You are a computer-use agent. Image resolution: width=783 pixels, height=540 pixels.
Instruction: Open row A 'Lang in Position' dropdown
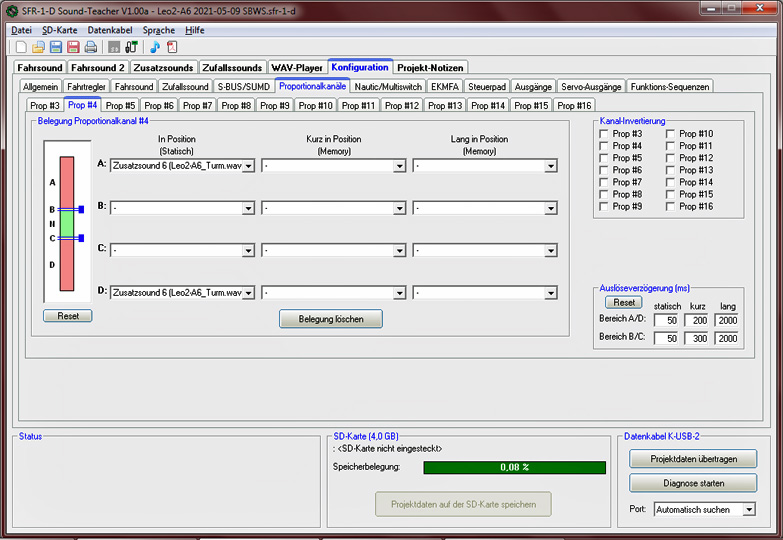pyautogui.click(x=550, y=166)
